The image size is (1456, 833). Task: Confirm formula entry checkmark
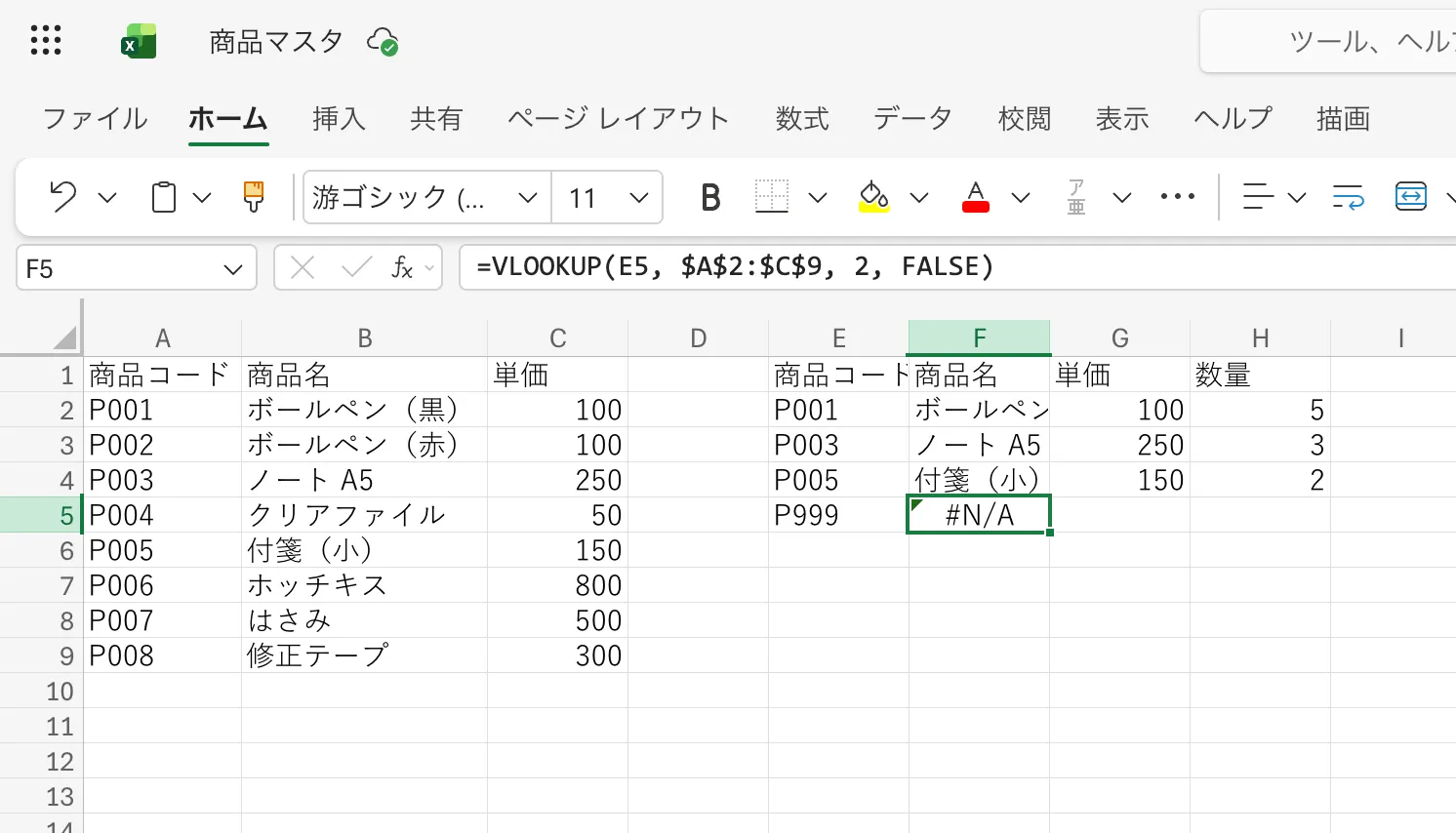click(x=356, y=267)
